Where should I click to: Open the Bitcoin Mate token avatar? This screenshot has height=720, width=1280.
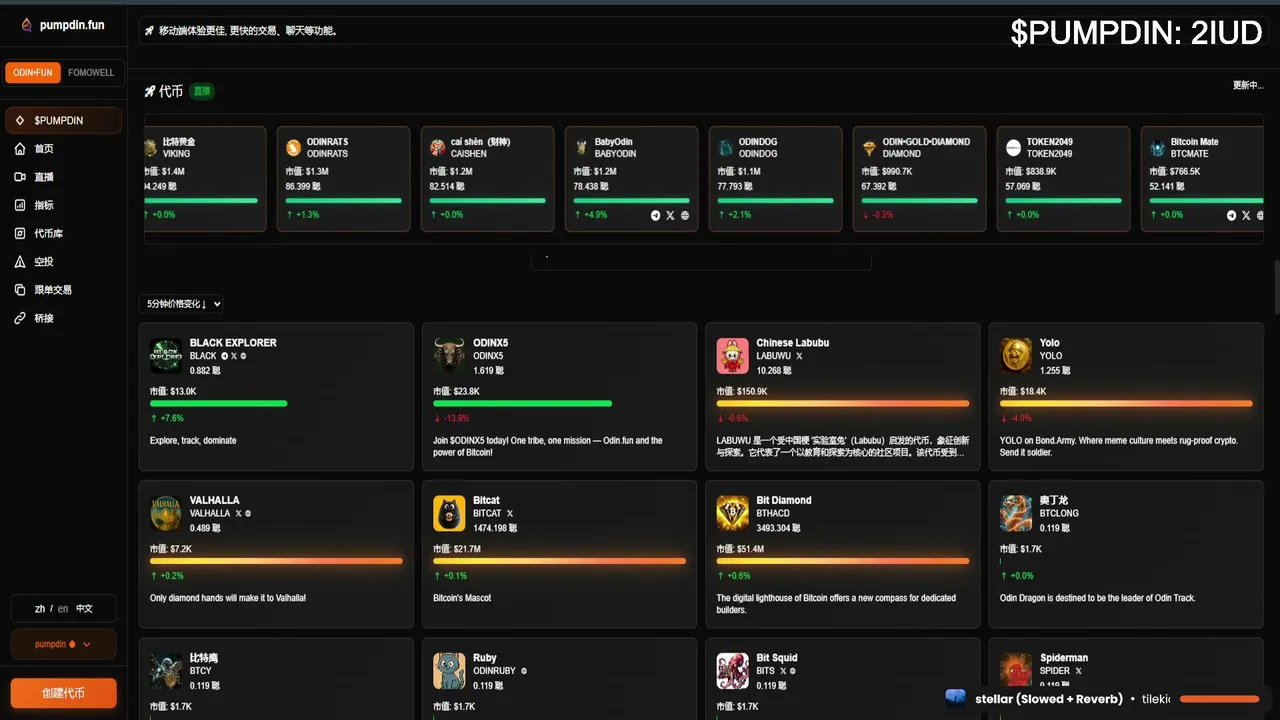pos(1158,148)
